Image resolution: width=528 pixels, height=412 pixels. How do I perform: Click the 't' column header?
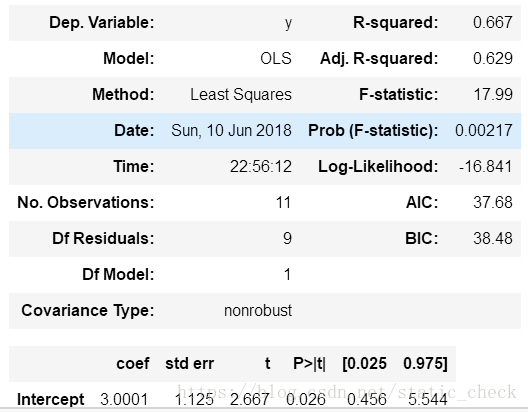coord(267,364)
